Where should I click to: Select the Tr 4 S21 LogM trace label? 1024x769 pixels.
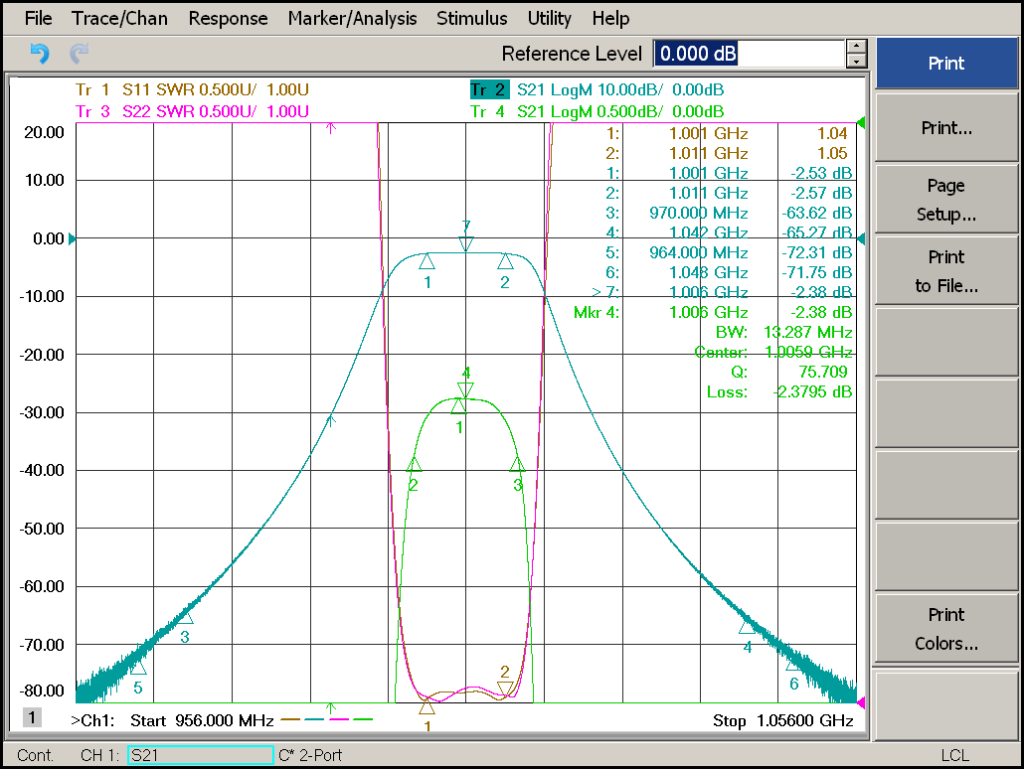(x=597, y=112)
